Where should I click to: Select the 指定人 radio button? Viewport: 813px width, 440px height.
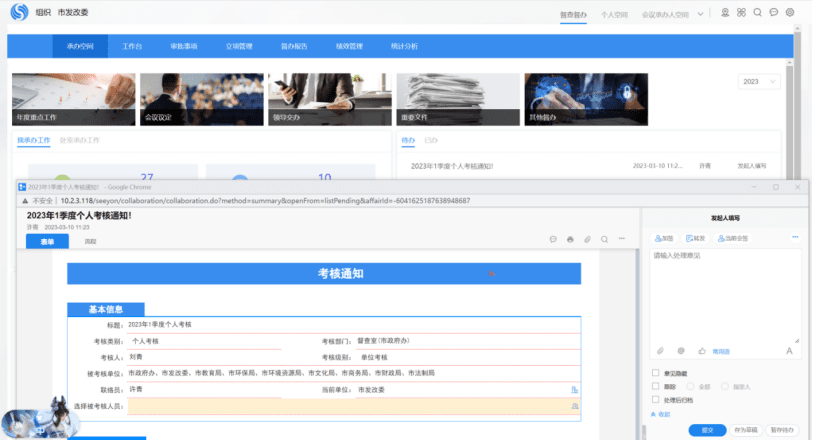coord(725,387)
